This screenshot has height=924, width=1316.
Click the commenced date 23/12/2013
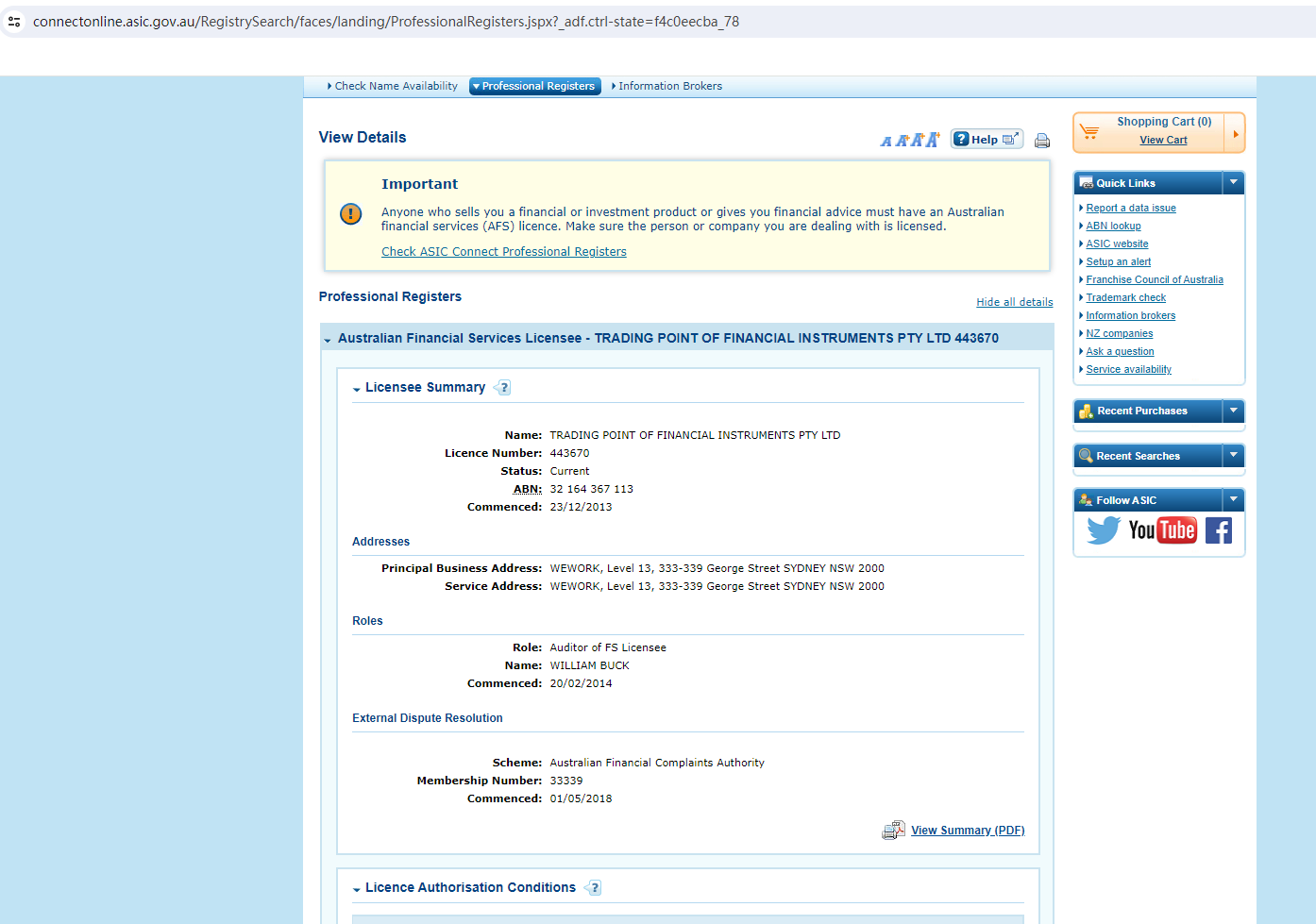581,508
